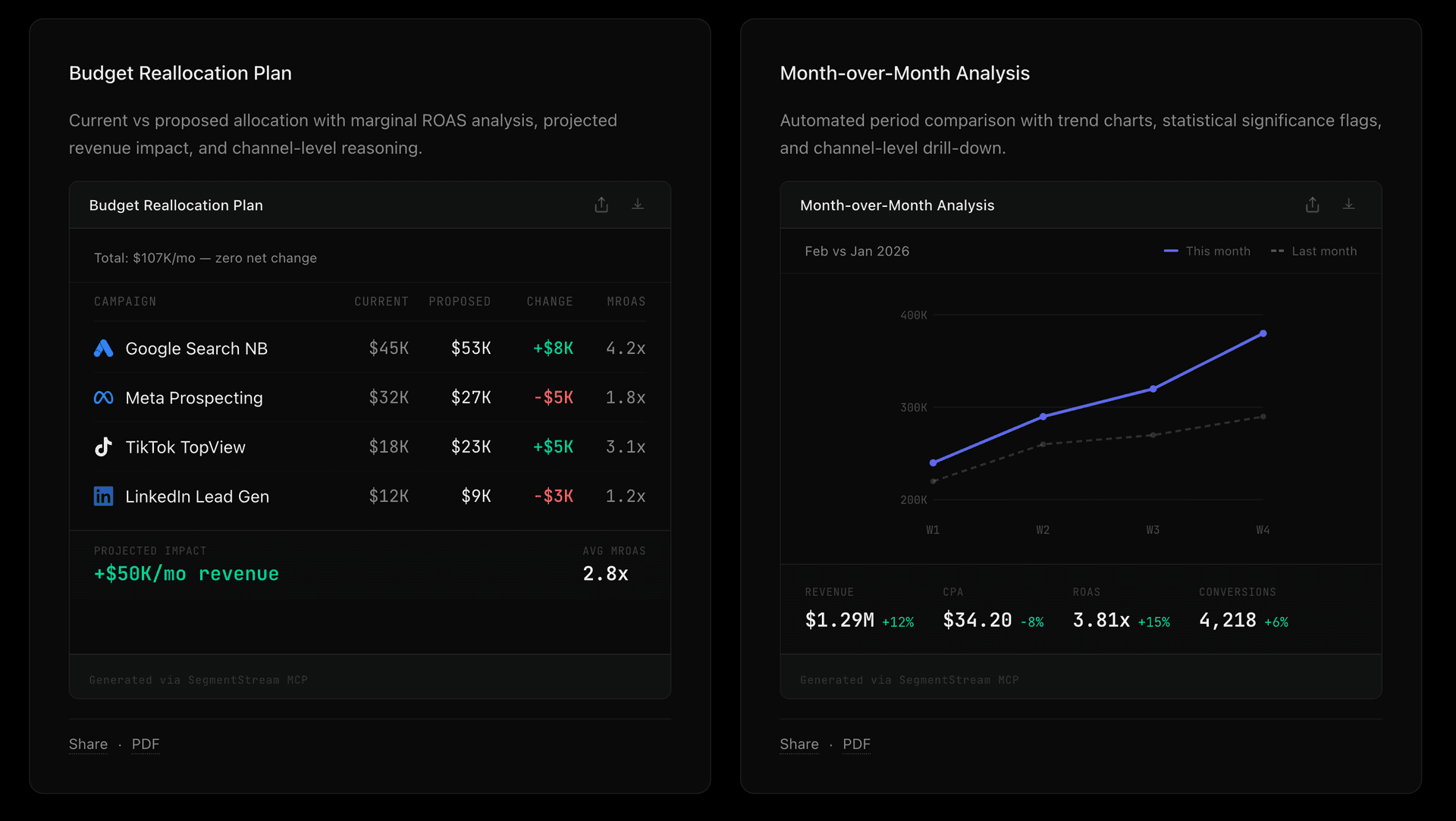This screenshot has width=1456, height=821.
Task: Click the W4 data point on the revenue line
Action: (1263, 333)
